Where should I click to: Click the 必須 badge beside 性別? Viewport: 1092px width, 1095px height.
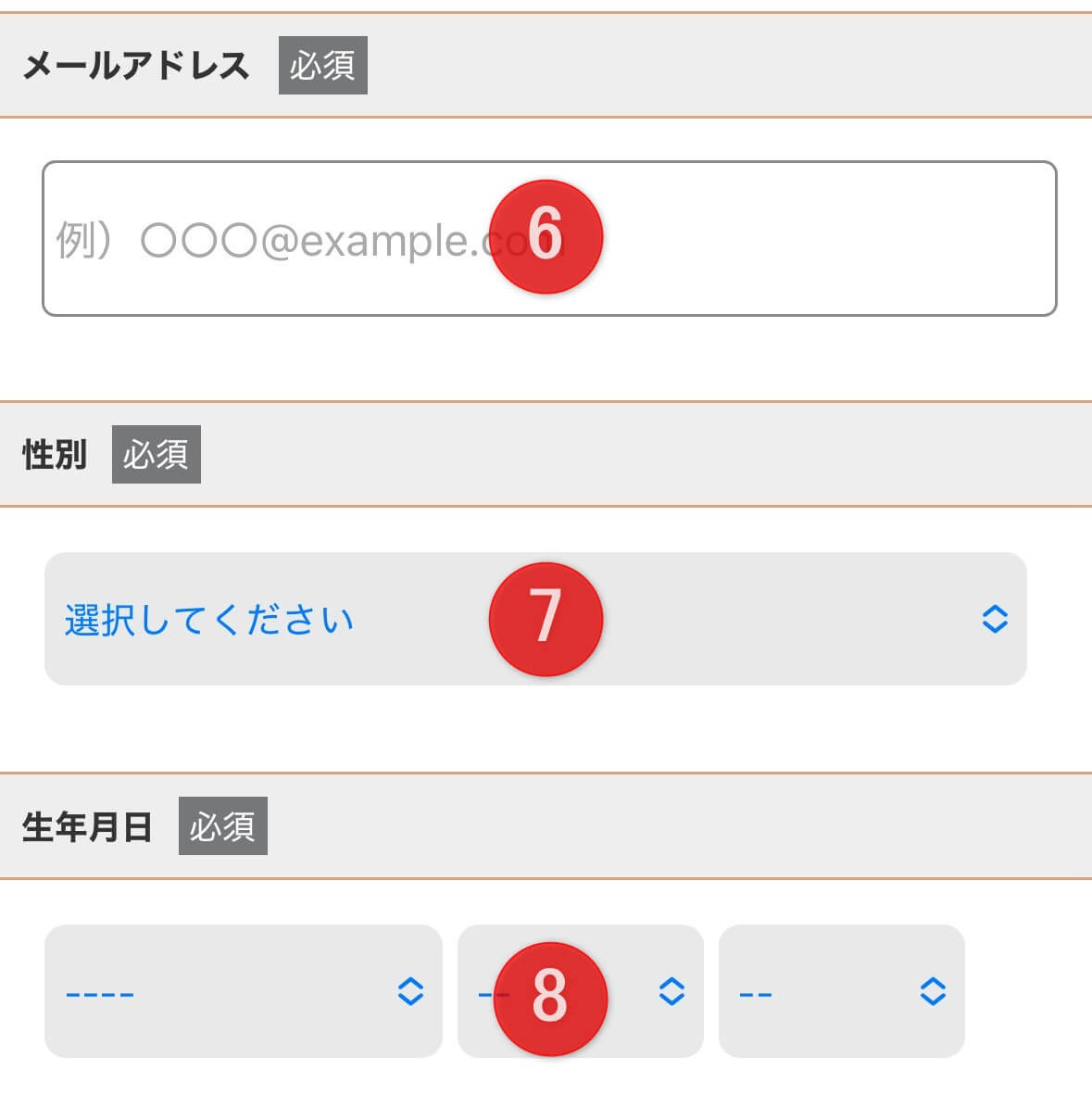tap(156, 455)
